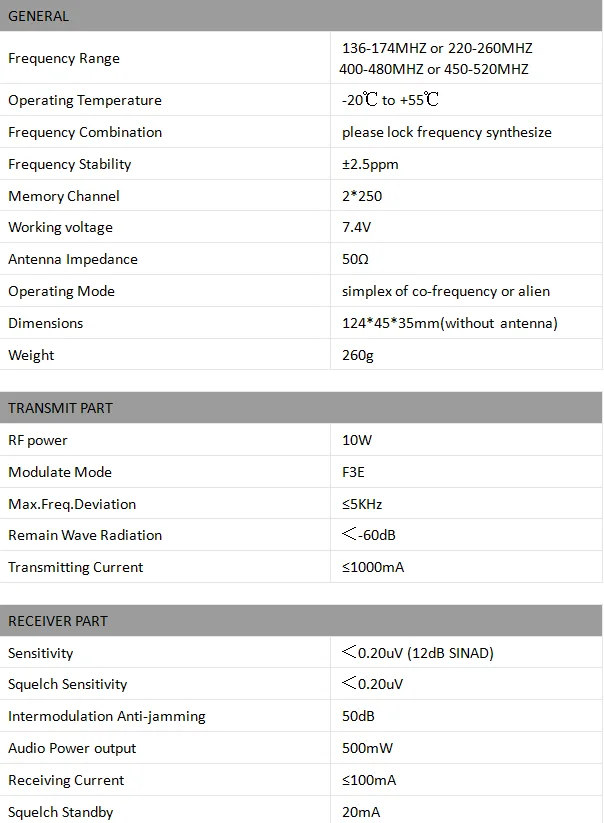
Task: Select the Antenna Impedance 50Ω value
Action: point(355,259)
